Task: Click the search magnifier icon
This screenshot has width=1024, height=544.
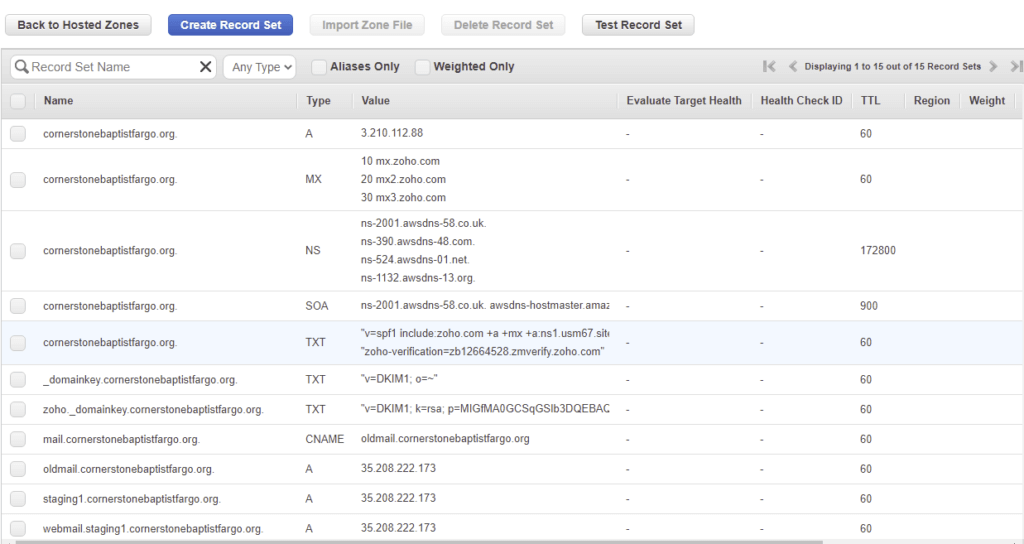Action: [x=22, y=67]
